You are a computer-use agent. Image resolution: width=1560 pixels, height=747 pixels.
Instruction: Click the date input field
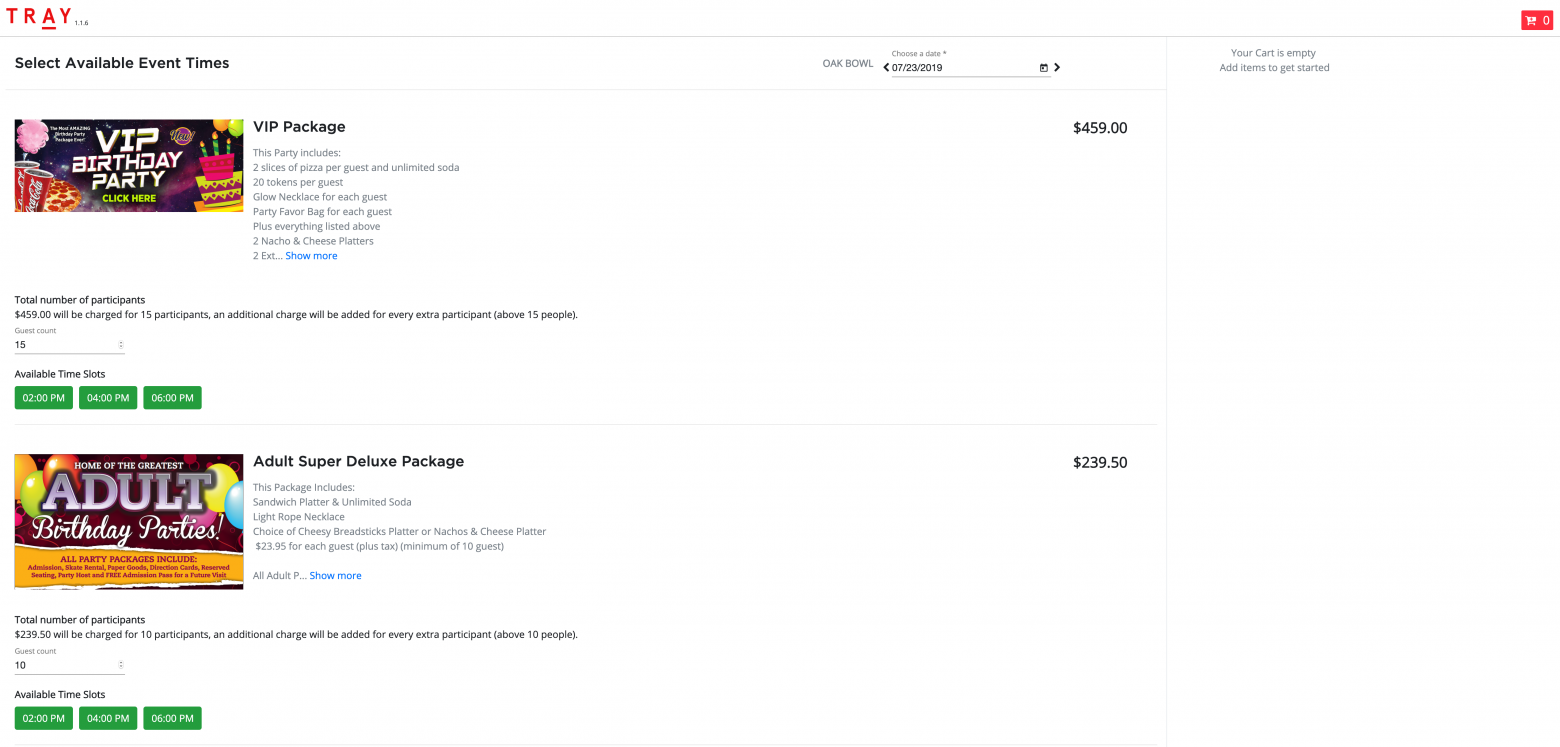(x=960, y=68)
